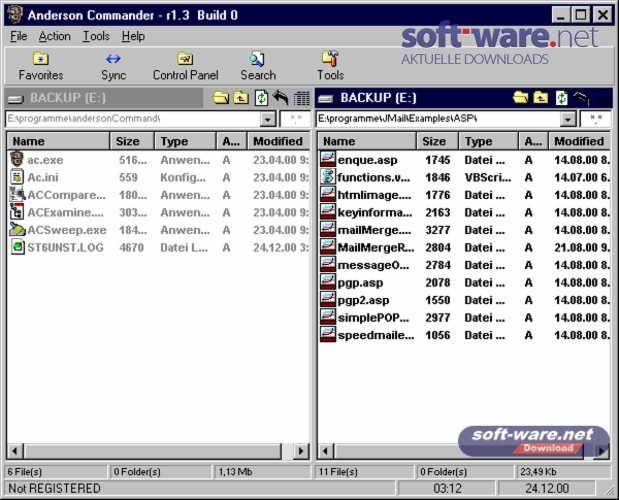
Task: Open the Tools hammer icon
Action: tap(330, 58)
